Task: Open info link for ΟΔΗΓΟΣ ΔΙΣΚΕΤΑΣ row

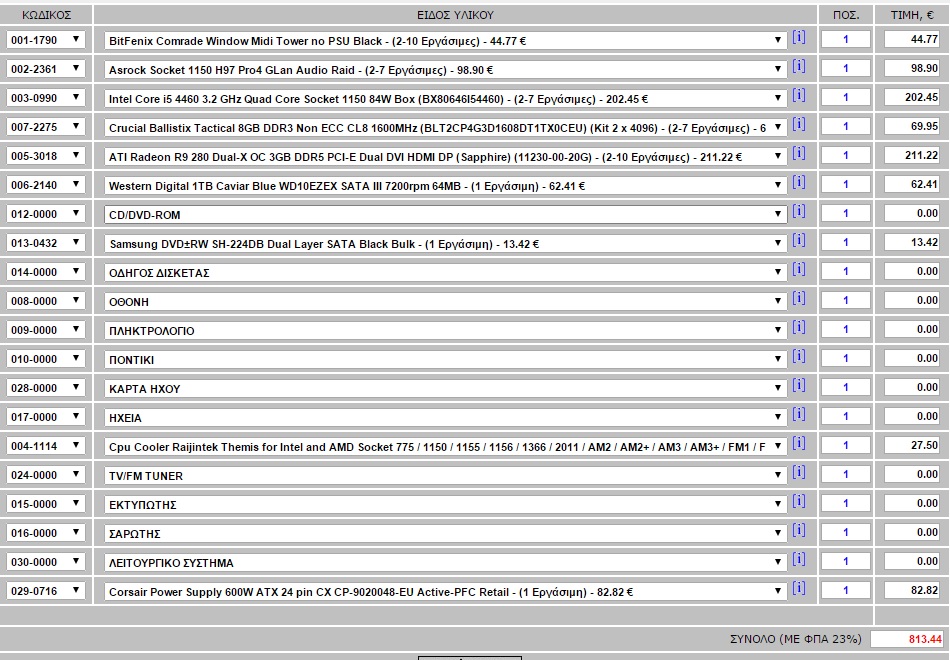Action: point(799,270)
